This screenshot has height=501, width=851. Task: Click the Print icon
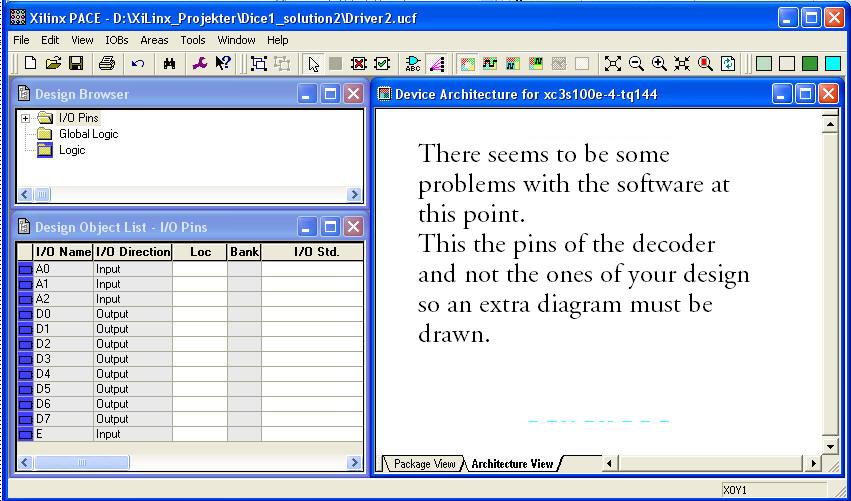point(107,64)
